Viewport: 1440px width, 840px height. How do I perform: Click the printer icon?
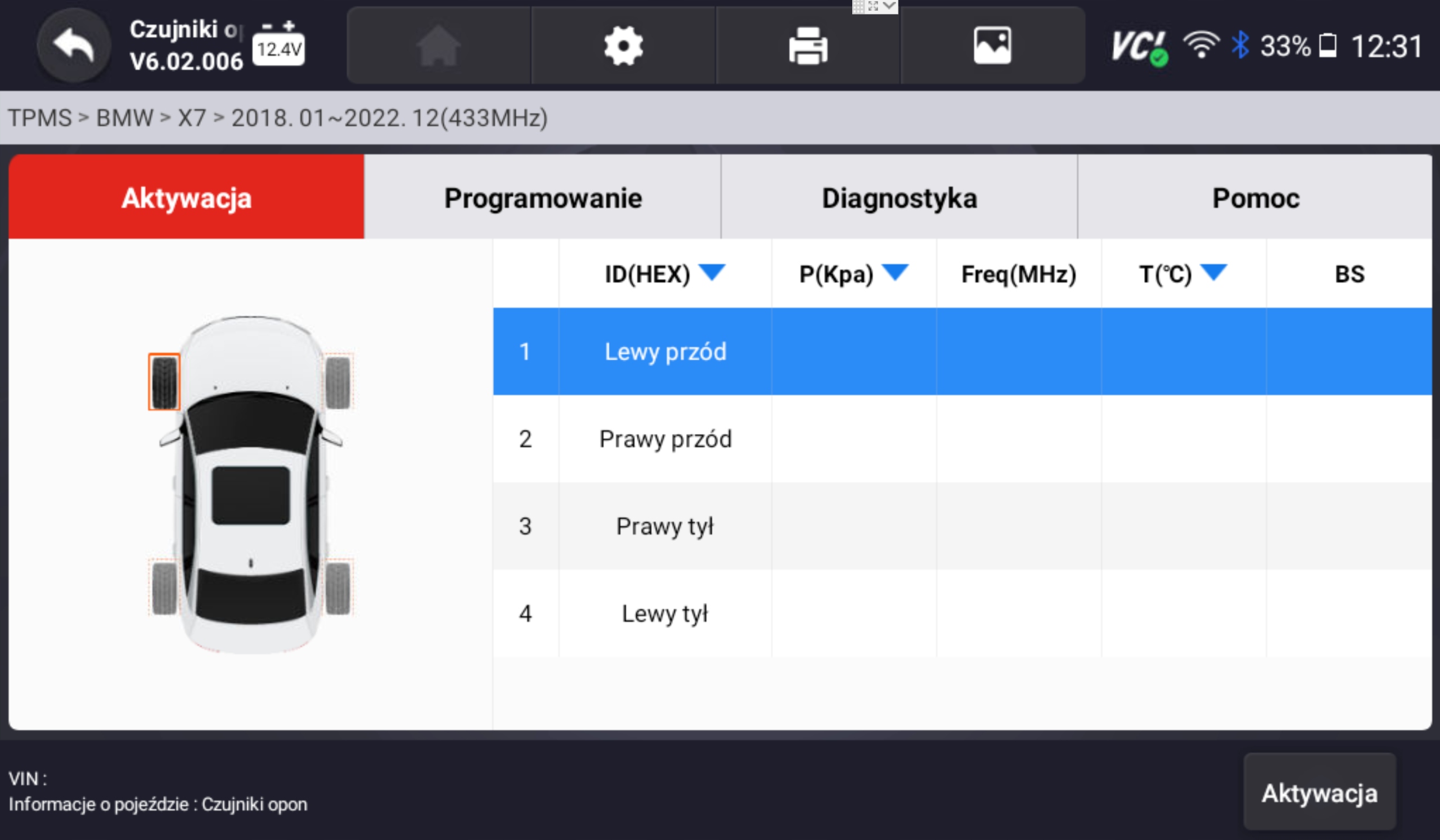point(807,46)
